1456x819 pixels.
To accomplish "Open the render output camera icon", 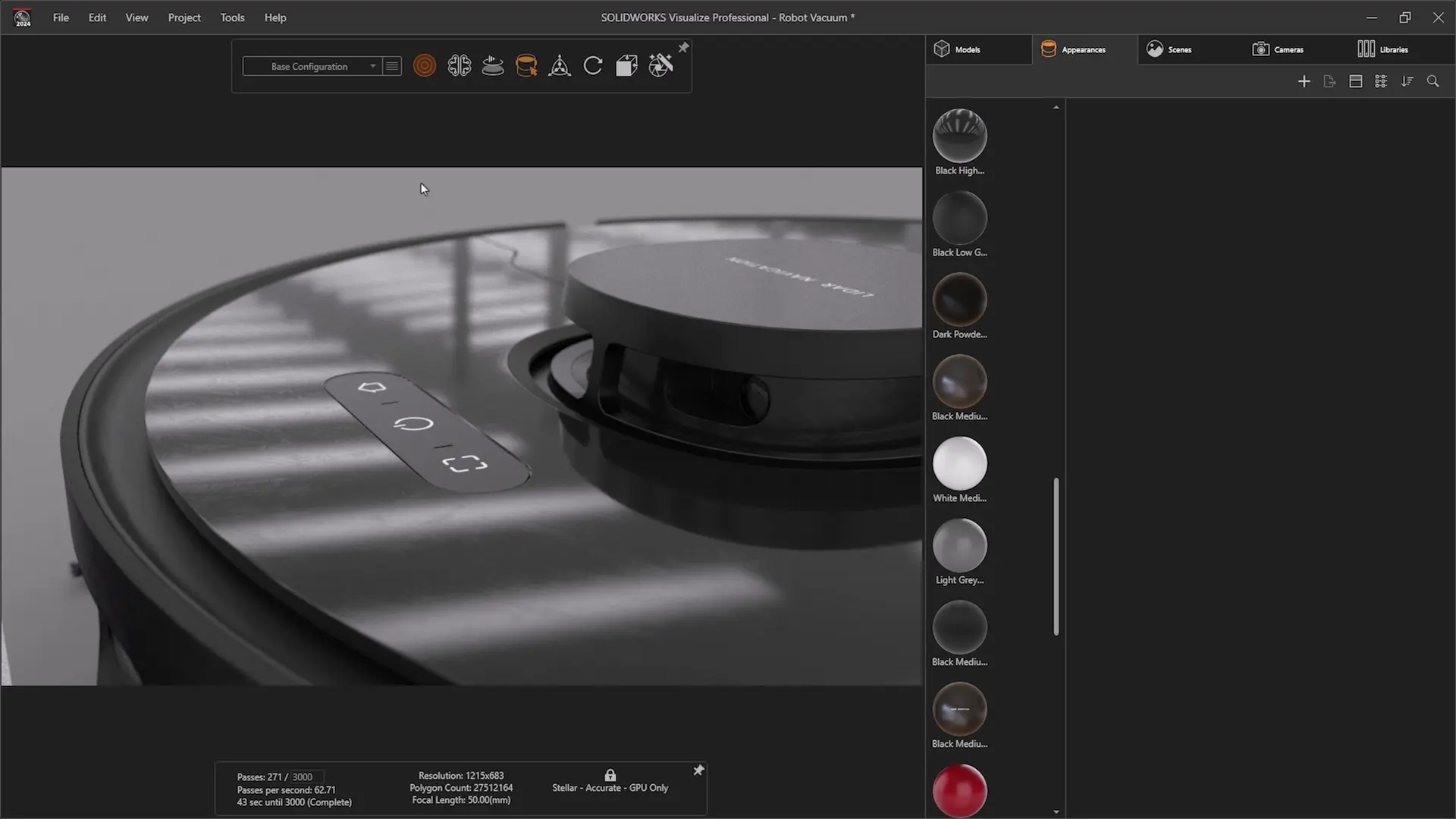I will click(x=660, y=65).
